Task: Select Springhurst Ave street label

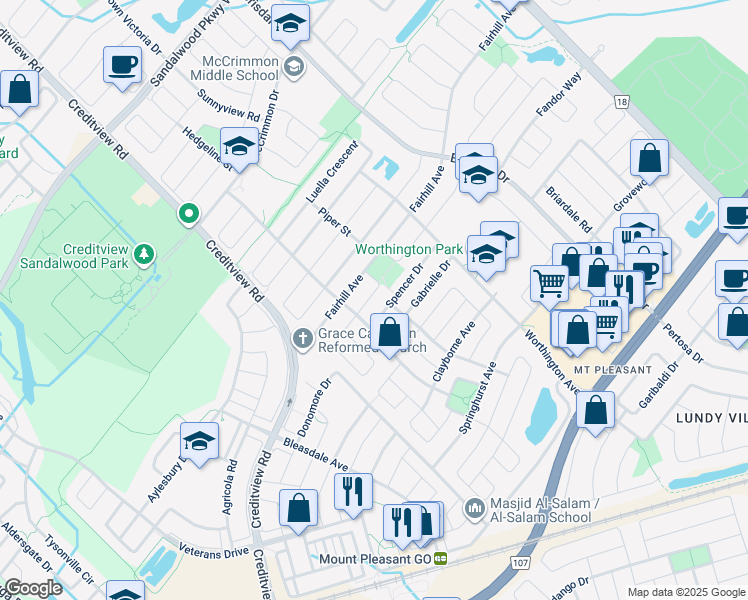Action: 478,398
